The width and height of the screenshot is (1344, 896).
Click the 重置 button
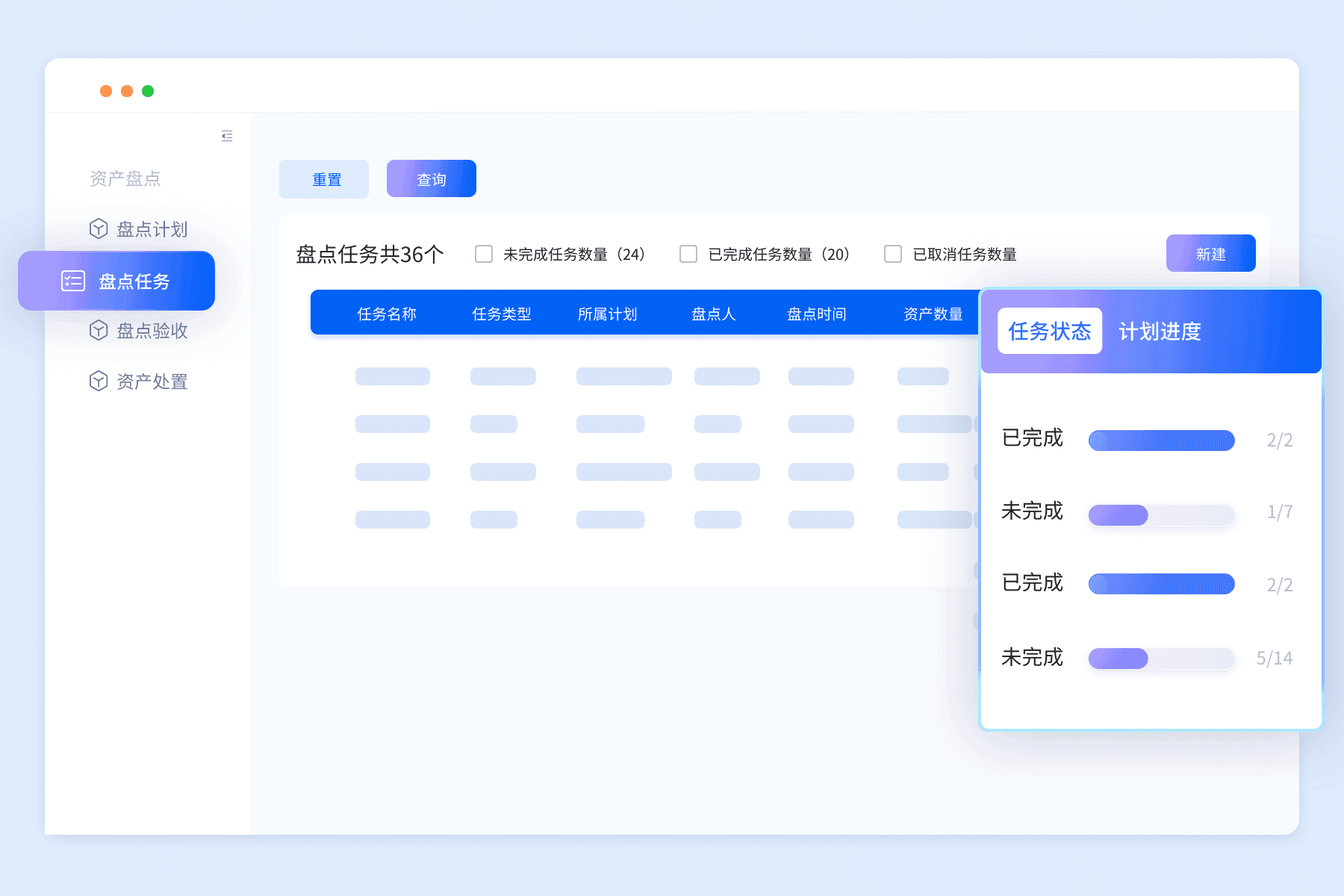point(324,179)
